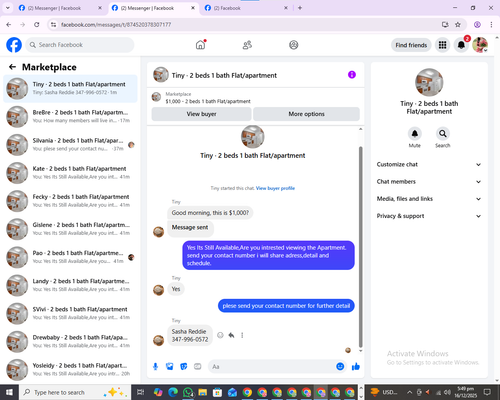This screenshot has width=500, height=400.
Task: Open the Groups icon in top navigation
Action: 294,45
